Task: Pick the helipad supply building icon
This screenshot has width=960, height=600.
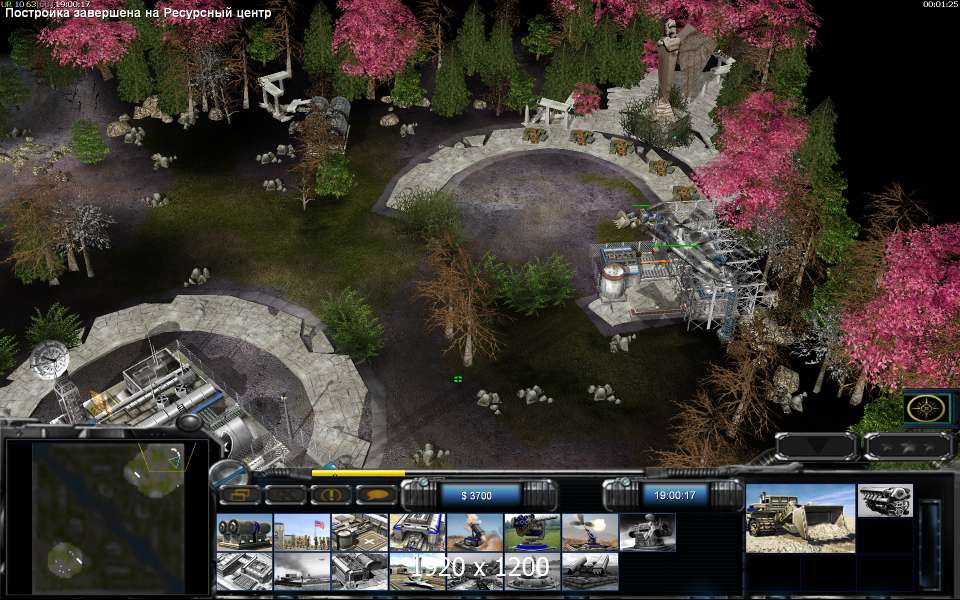Action: [359, 532]
